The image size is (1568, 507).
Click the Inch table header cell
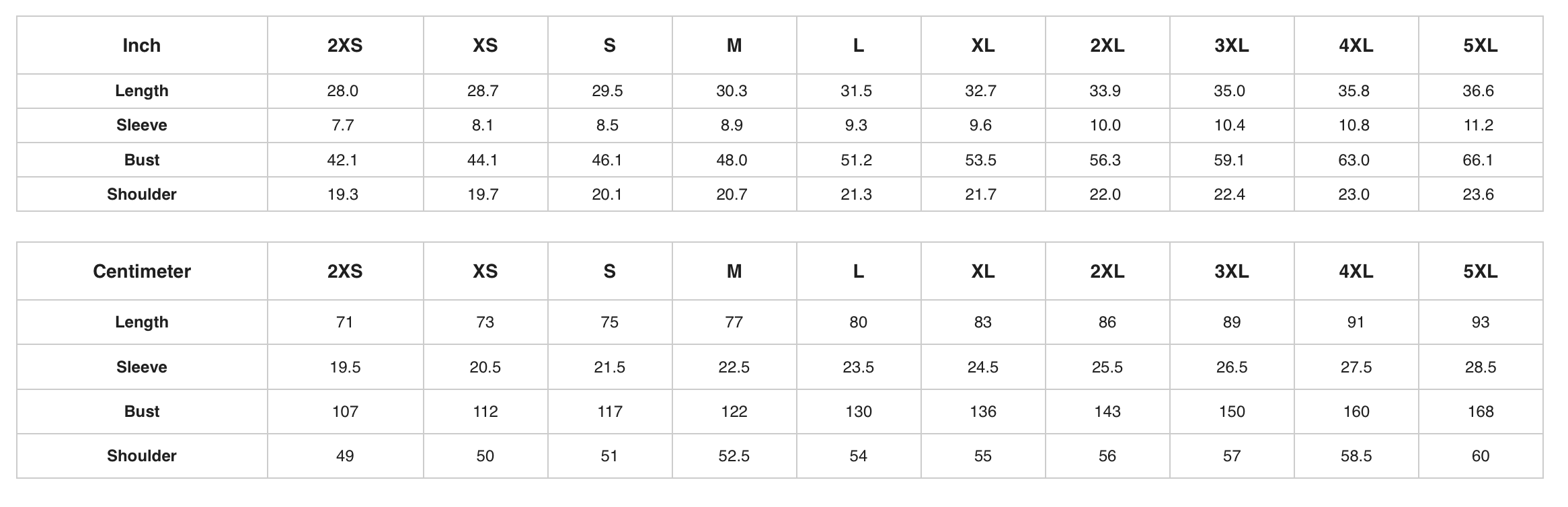(x=141, y=46)
